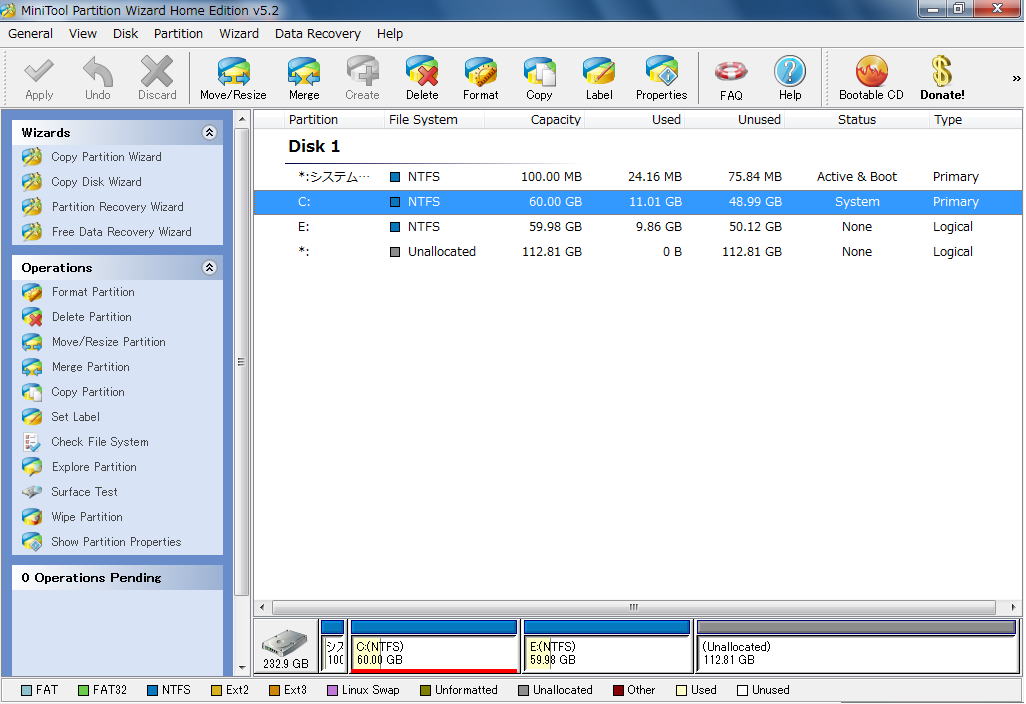The height and width of the screenshot is (704, 1026).
Task: Click Surface Test icon in sidebar
Action: tap(32, 492)
